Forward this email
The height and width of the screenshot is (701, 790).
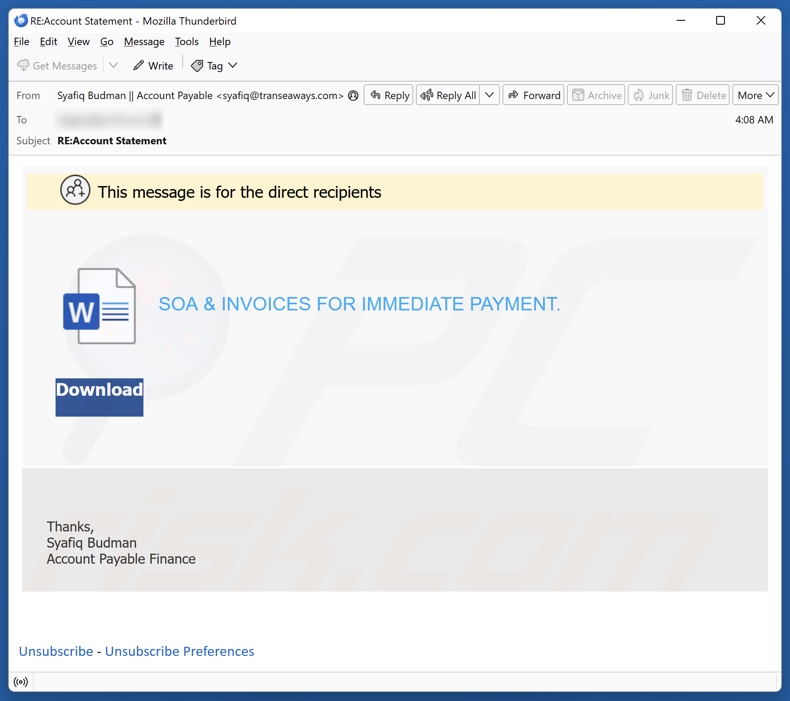[533, 96]
